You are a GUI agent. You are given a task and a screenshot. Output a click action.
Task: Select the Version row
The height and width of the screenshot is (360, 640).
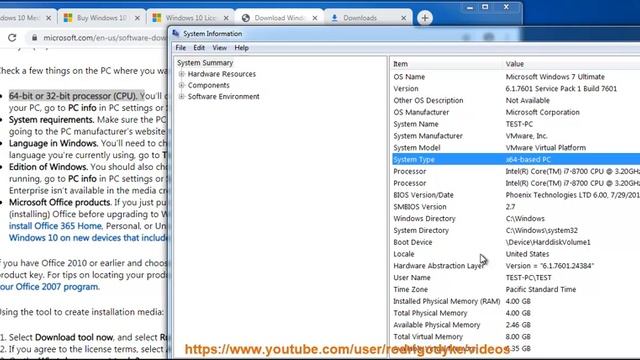click(x=516, y=89)
